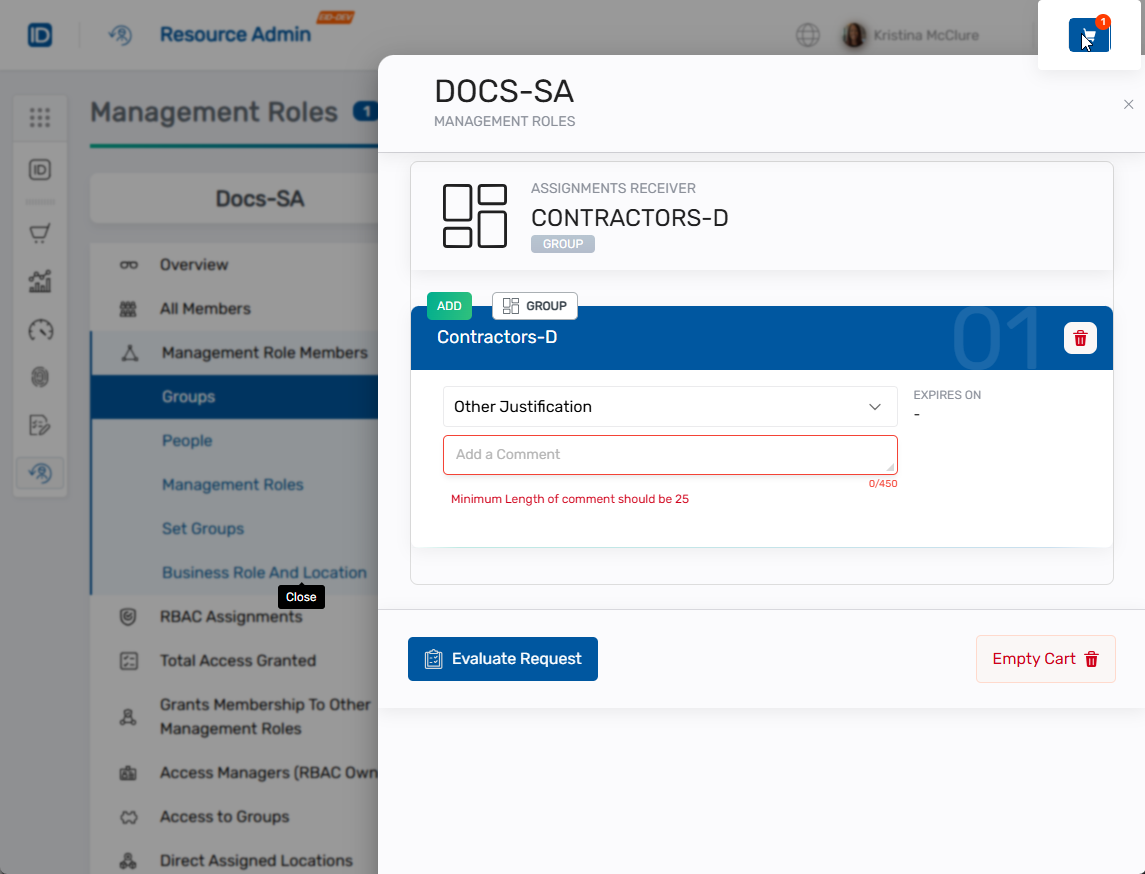The height and width of the screenshot is (874, 1145).
Task: Click the Resource Admin sidebar icon
Action: point(40,473)
